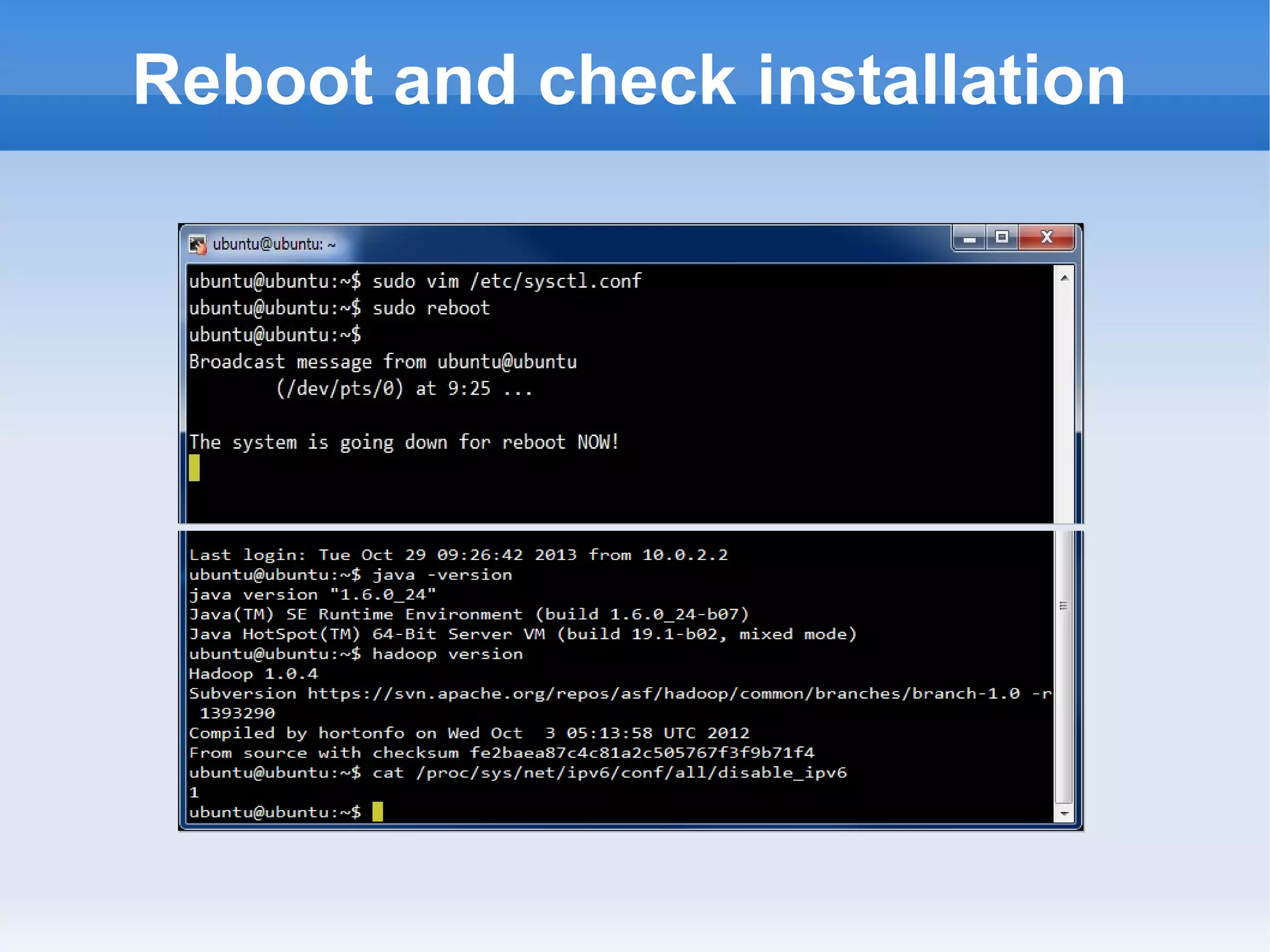Click 'Java(TM) SE Runtime Environment' line
Screen dimensions: 1270x952
coord(469,615)
